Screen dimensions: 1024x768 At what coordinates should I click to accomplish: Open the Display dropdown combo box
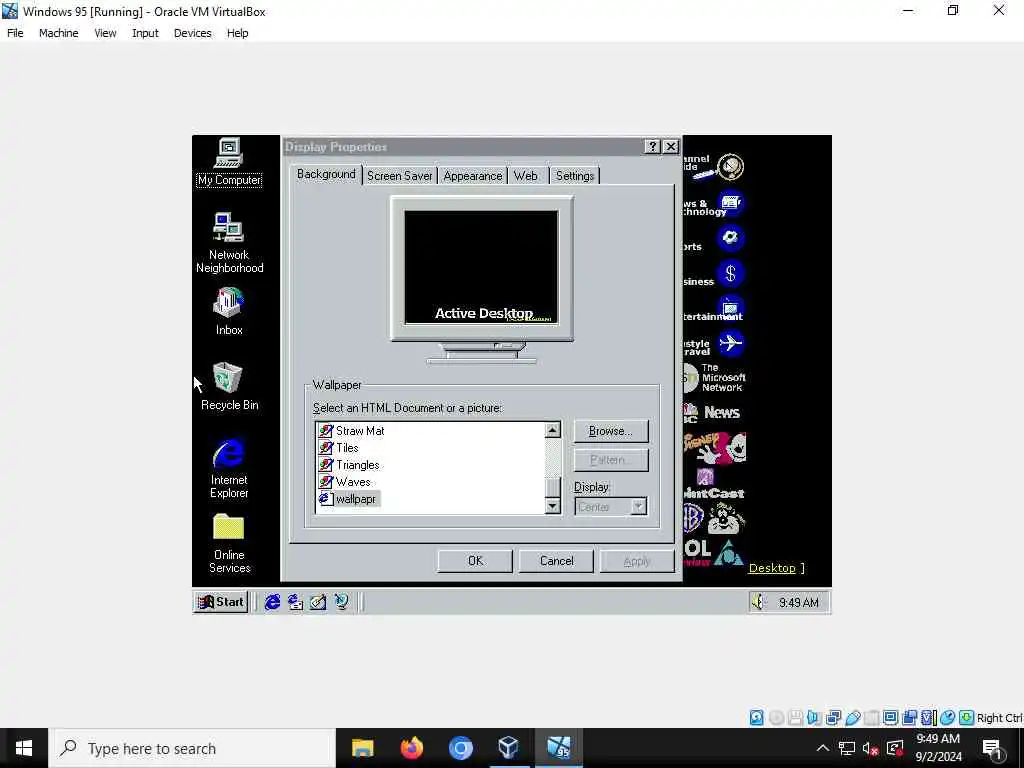click(611, 507)
